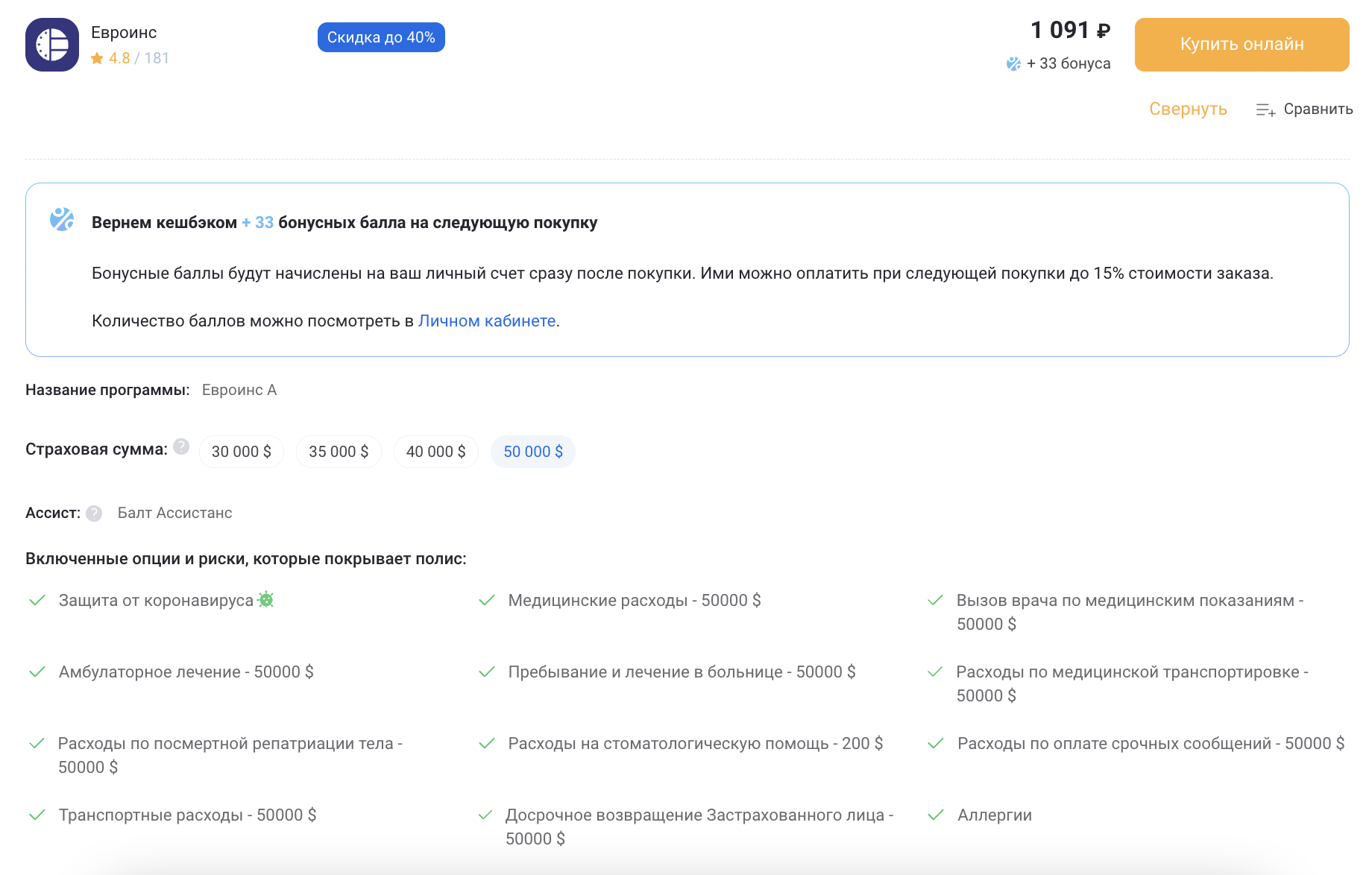Click the orange rating star icon
Viewport: 1372px width, 875px height.
tap(97, 58)
